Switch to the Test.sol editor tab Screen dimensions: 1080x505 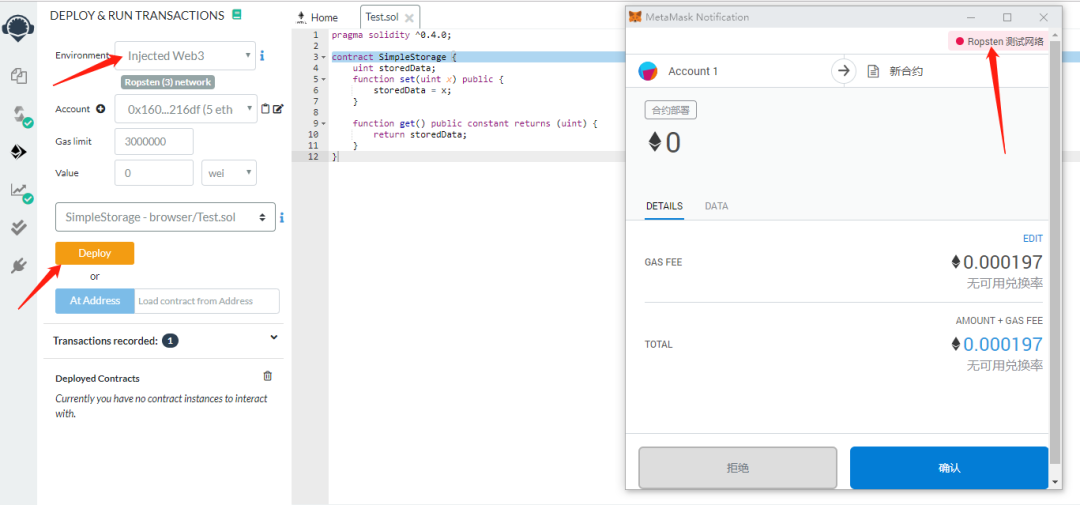click(389, 17)
